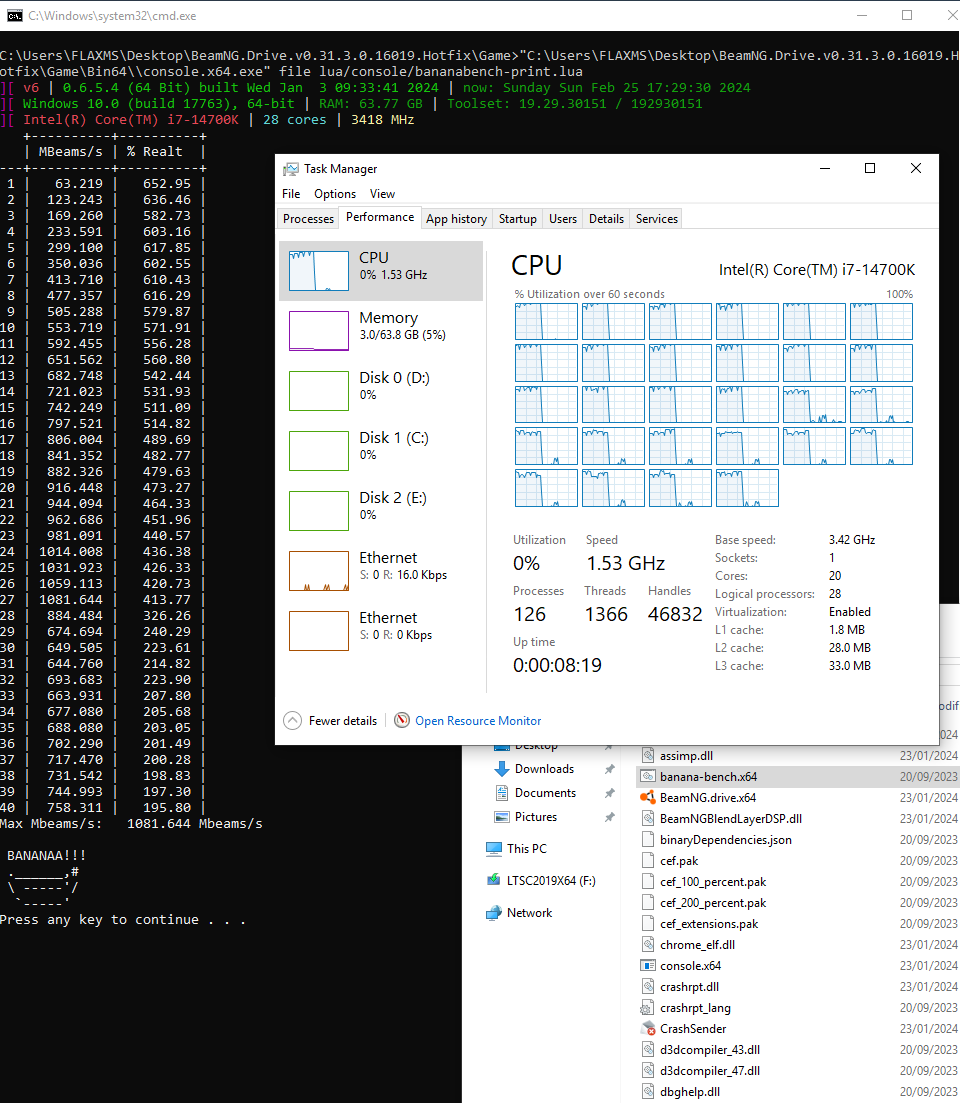Viewport: 960px width, 1103px height.
Task: Open the View menu in Task Manager
Action: [x=383, y=193]
